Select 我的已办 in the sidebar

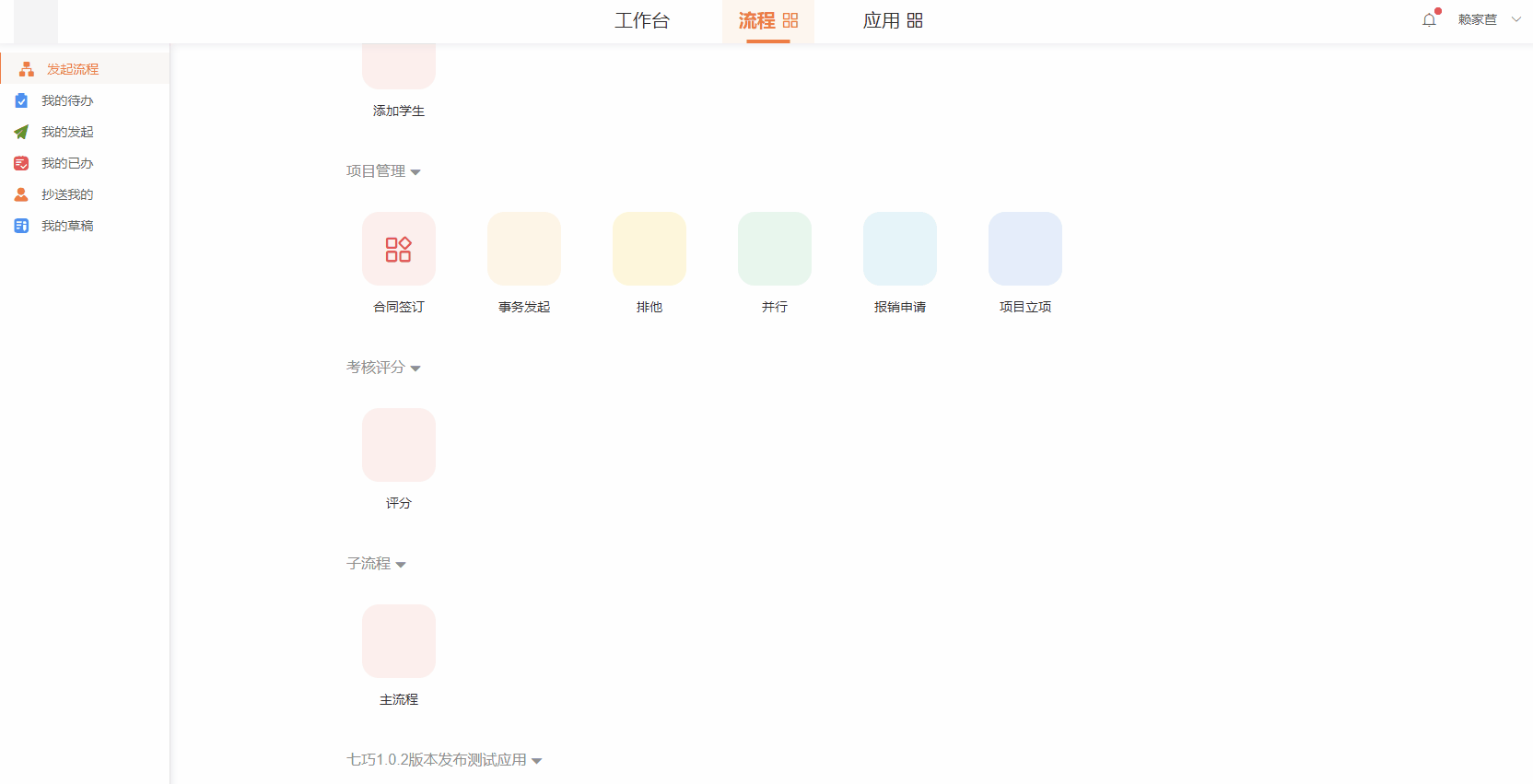(x=85, y=163)
